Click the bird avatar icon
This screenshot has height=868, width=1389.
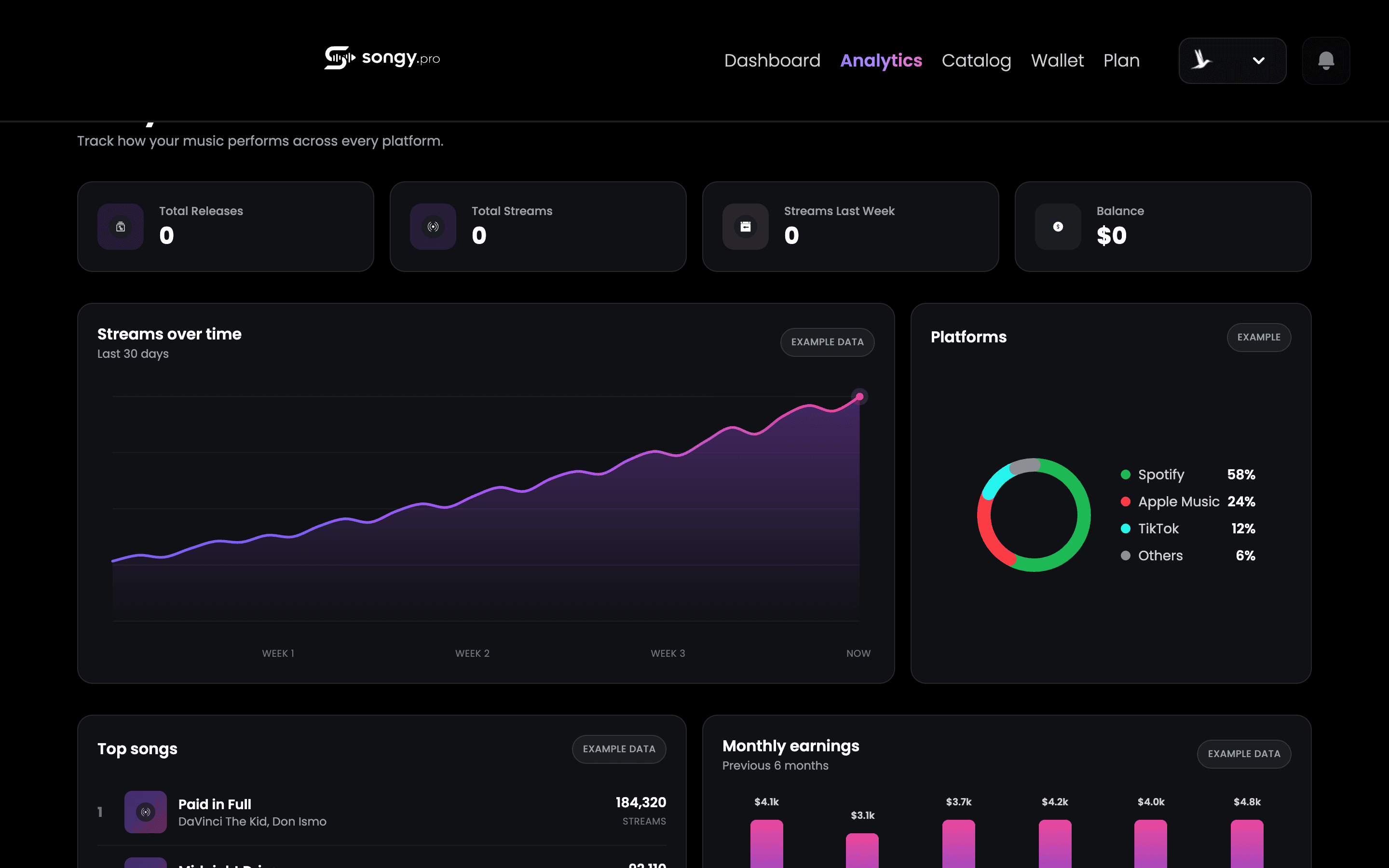(1201, 59)
